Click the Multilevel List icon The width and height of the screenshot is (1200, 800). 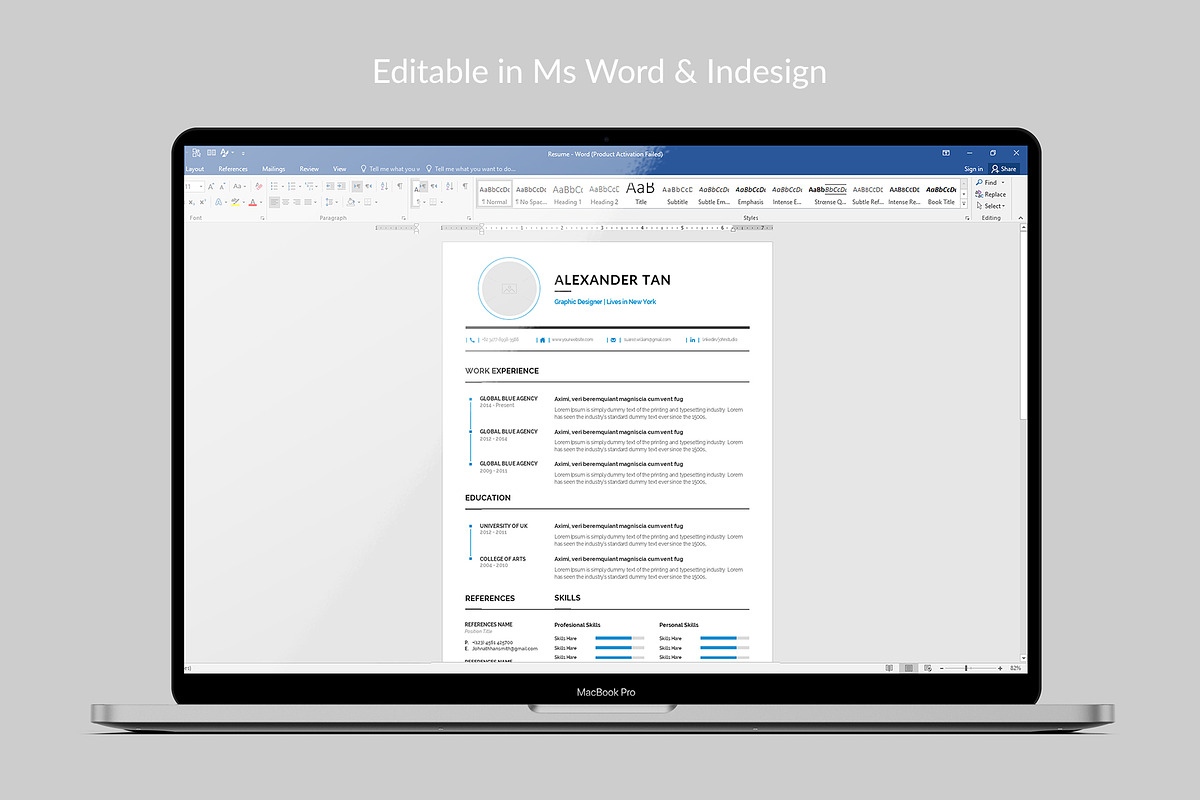pos(309,186)
